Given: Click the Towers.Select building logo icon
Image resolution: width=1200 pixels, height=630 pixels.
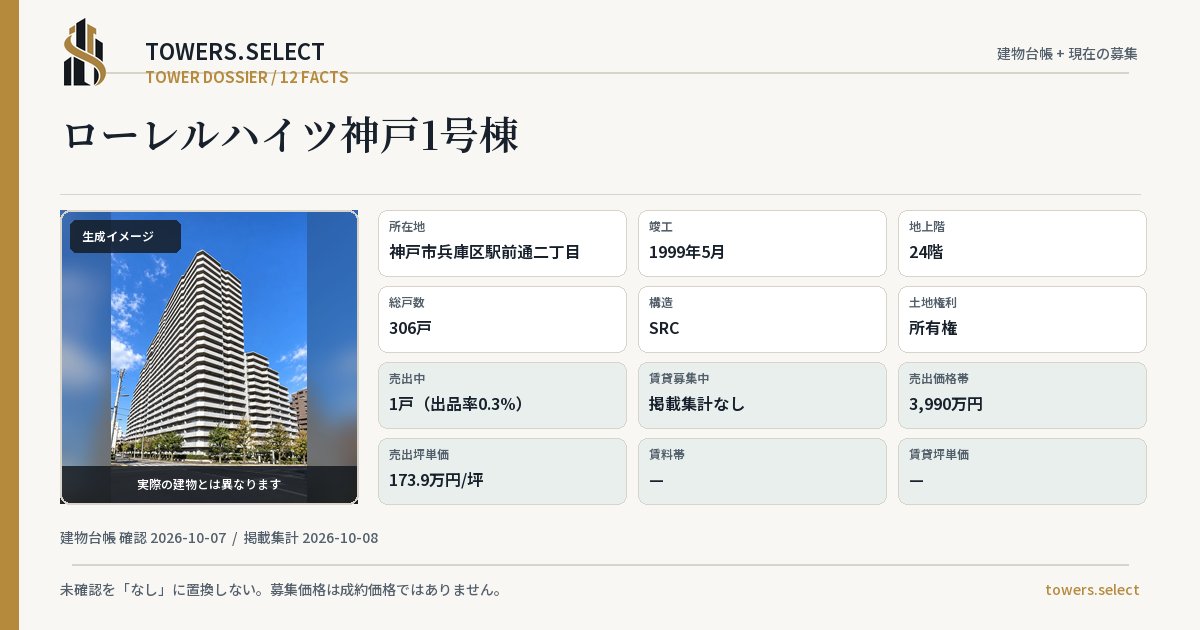Looking at the screenshot, I should point(85,52).
